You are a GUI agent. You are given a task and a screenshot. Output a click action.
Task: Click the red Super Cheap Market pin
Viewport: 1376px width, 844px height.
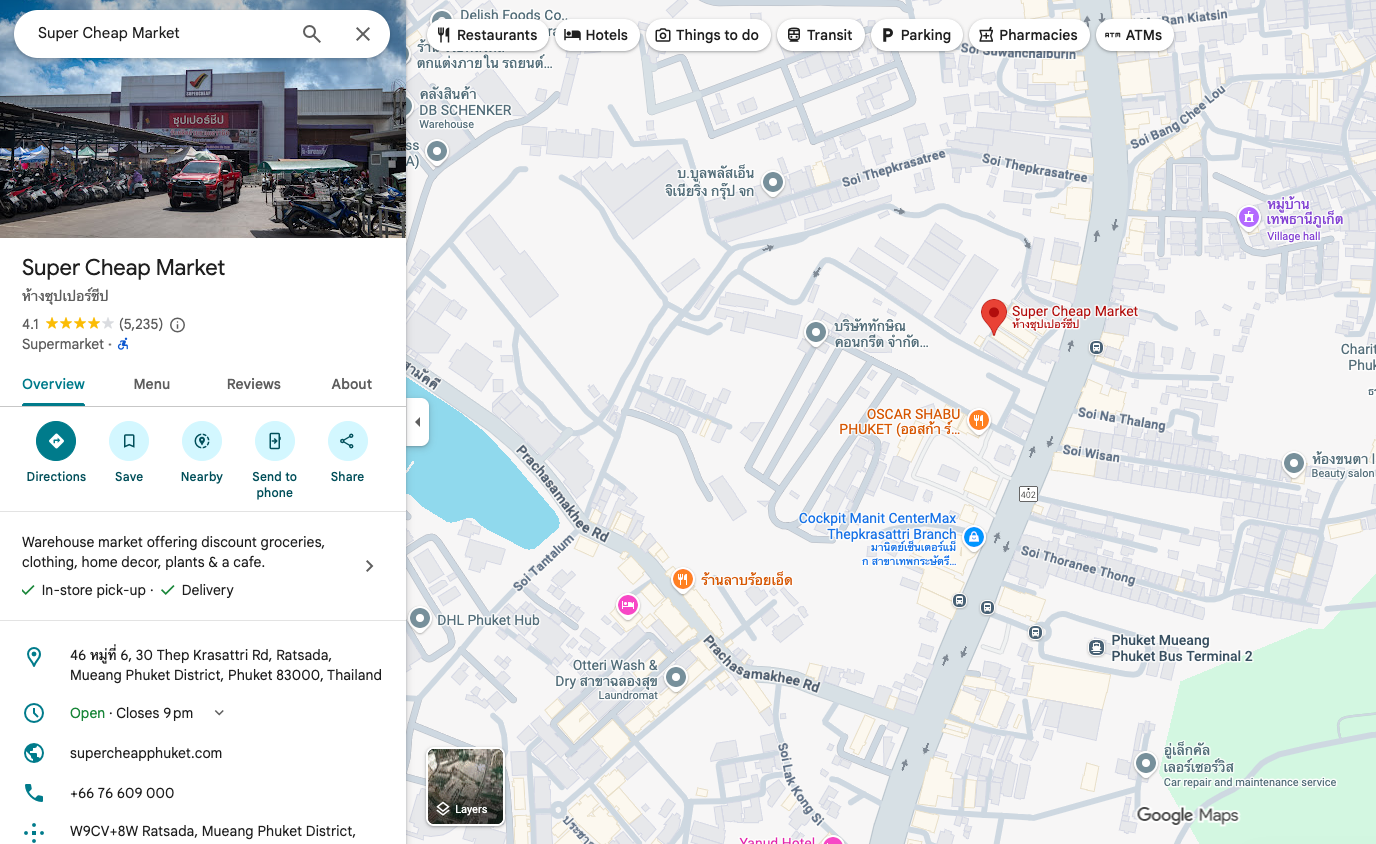[993, 316]
